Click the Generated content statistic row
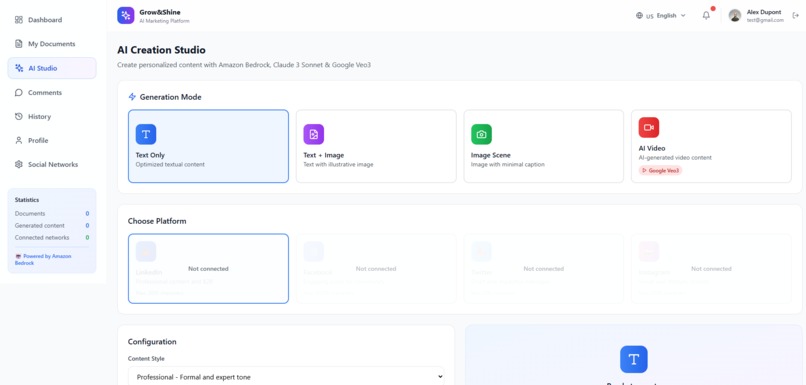This screenshot has width=806, height=385. click(52, 226)
